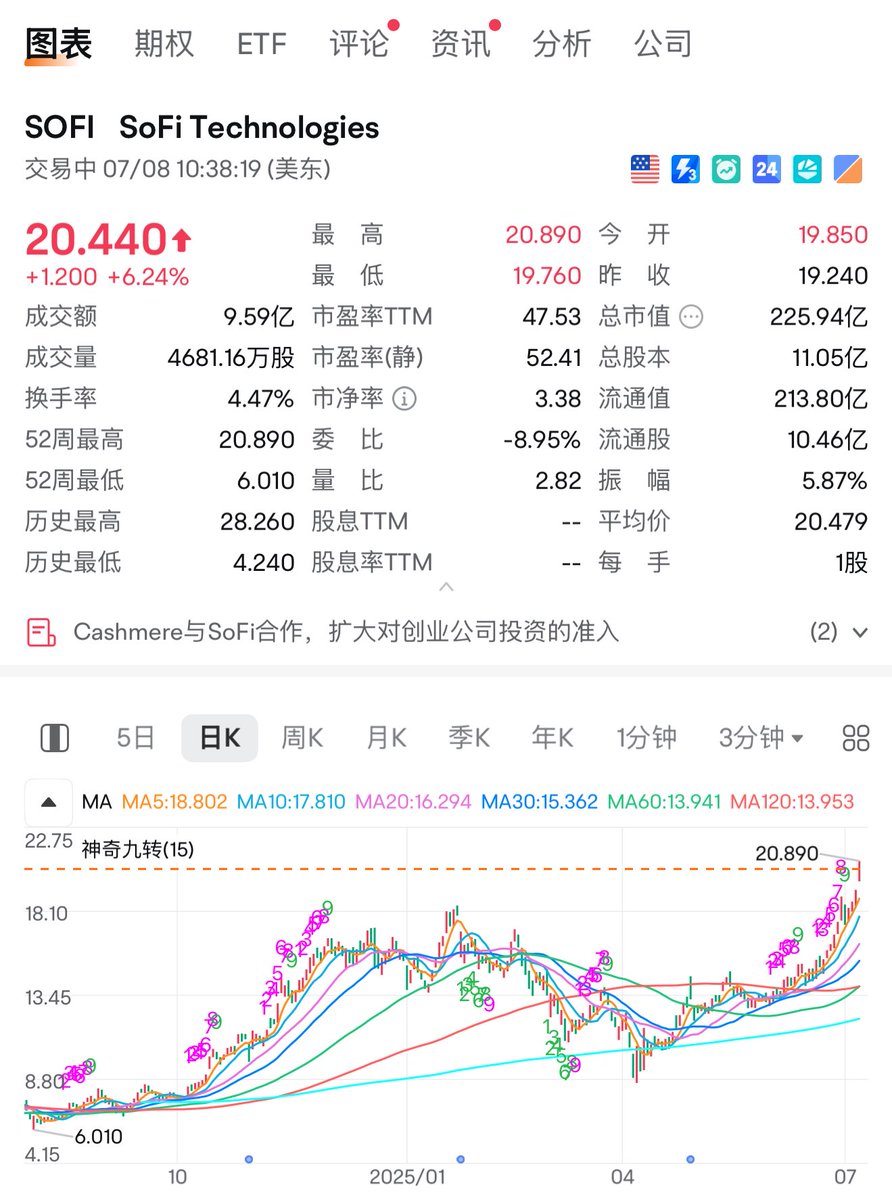This screenshot has height=1200, width=892.
Task: Tap the 平均价 value 20.479
Action: 832,522
